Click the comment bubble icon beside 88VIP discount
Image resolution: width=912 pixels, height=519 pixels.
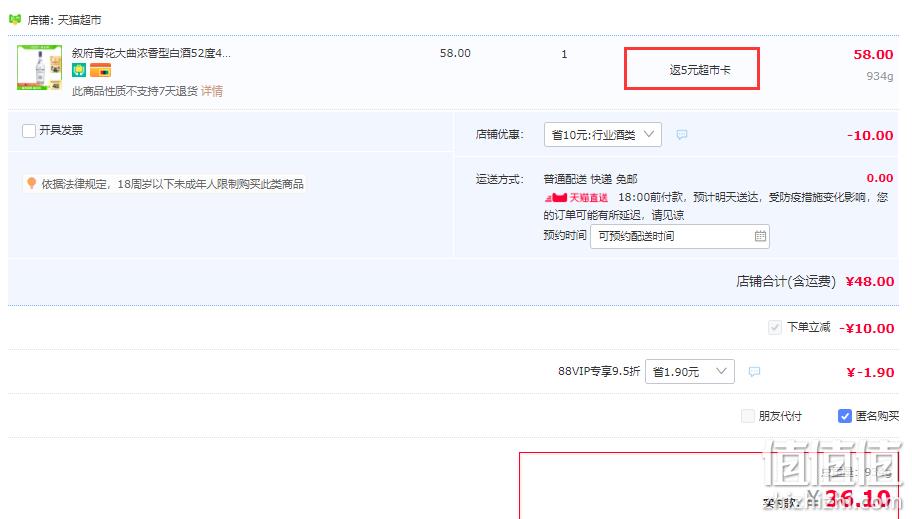pos(754,372)
